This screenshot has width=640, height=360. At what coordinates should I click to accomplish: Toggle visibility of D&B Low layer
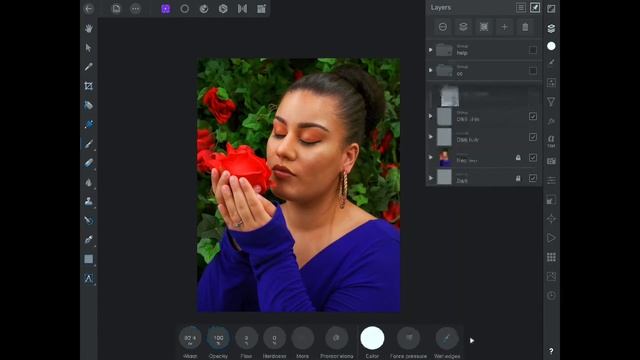(x=533, y=116)
